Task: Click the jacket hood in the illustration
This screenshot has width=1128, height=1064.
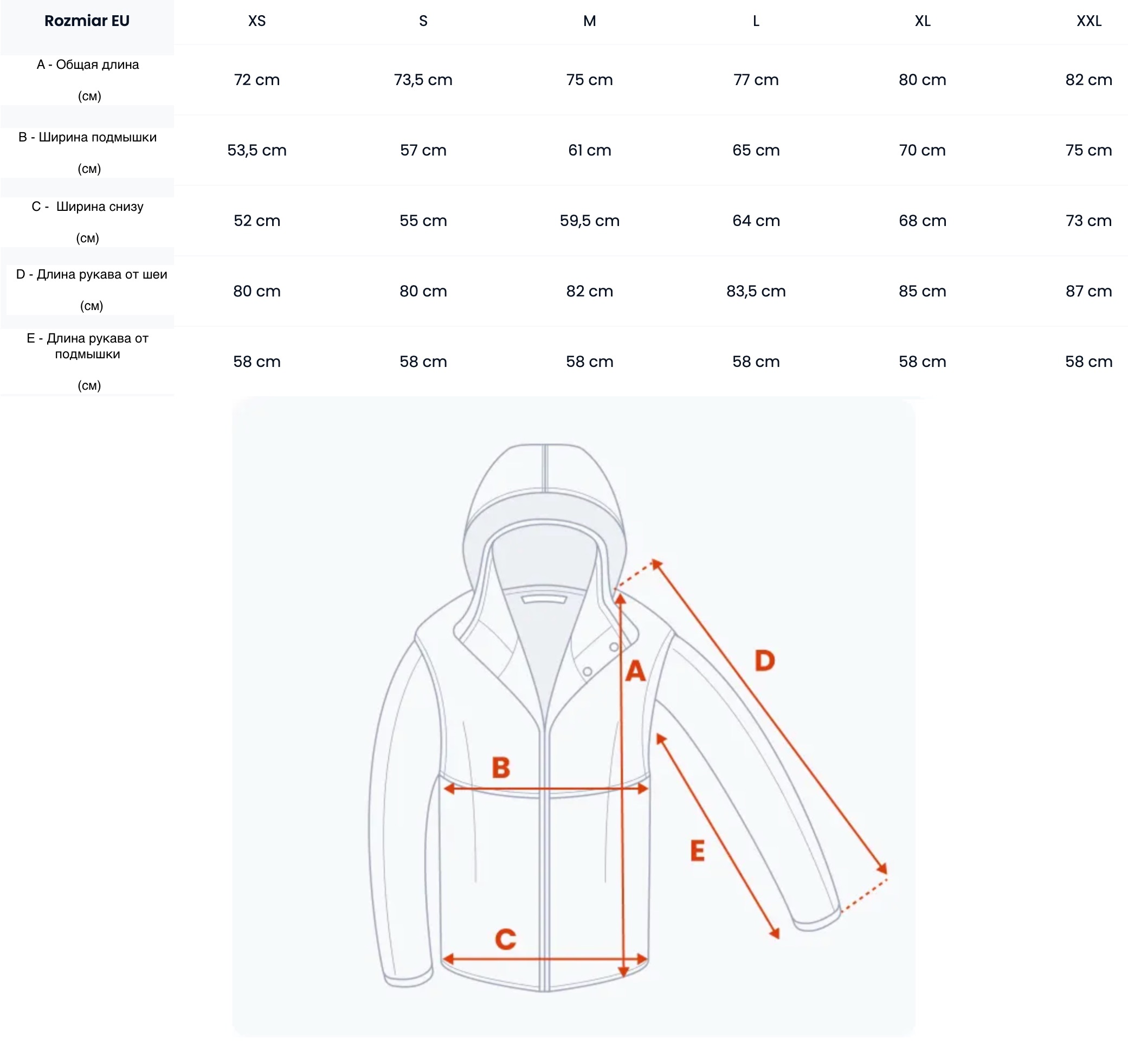Action: (544, 488)
